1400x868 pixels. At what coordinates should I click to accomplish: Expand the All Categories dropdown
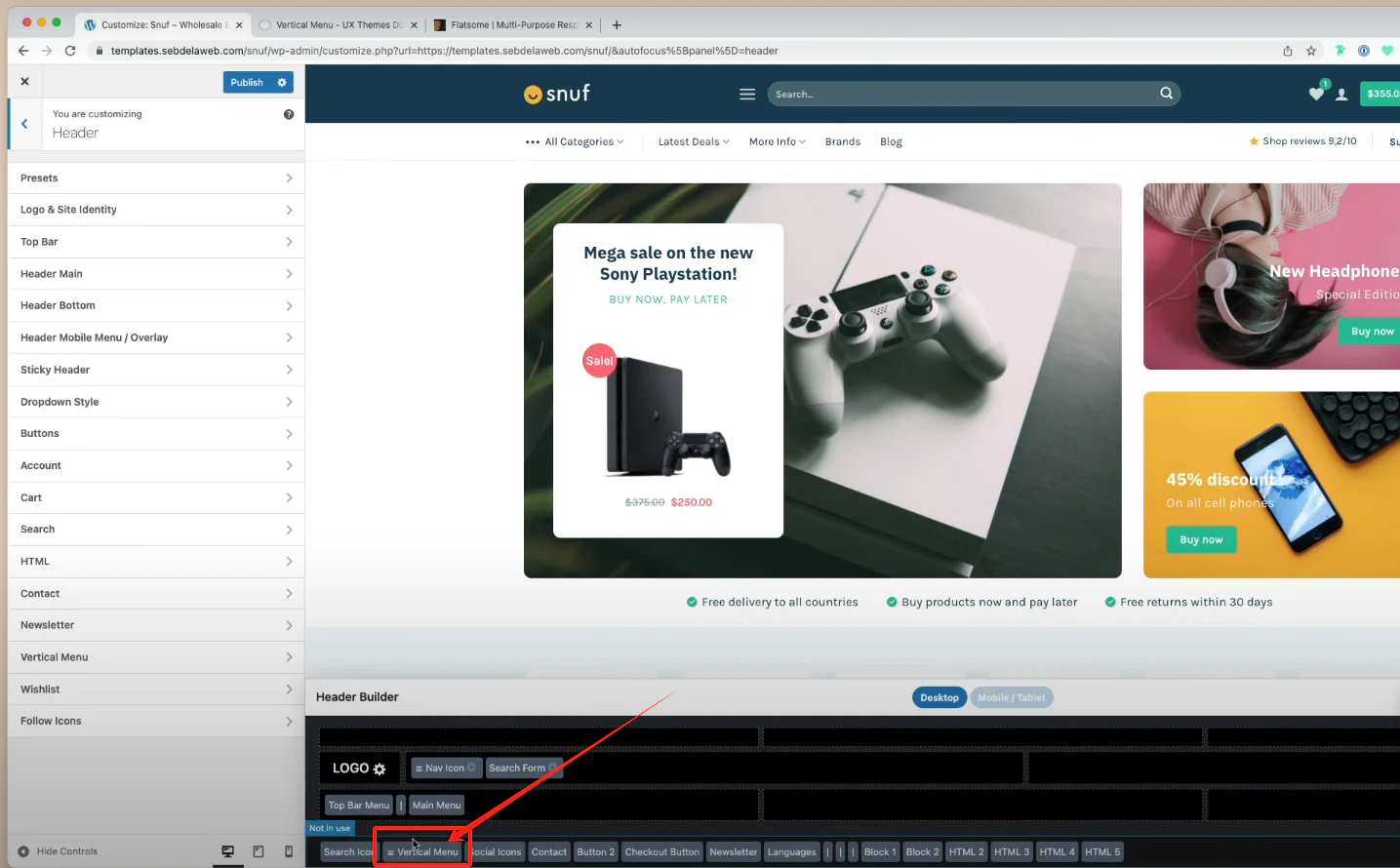point(575,142)
